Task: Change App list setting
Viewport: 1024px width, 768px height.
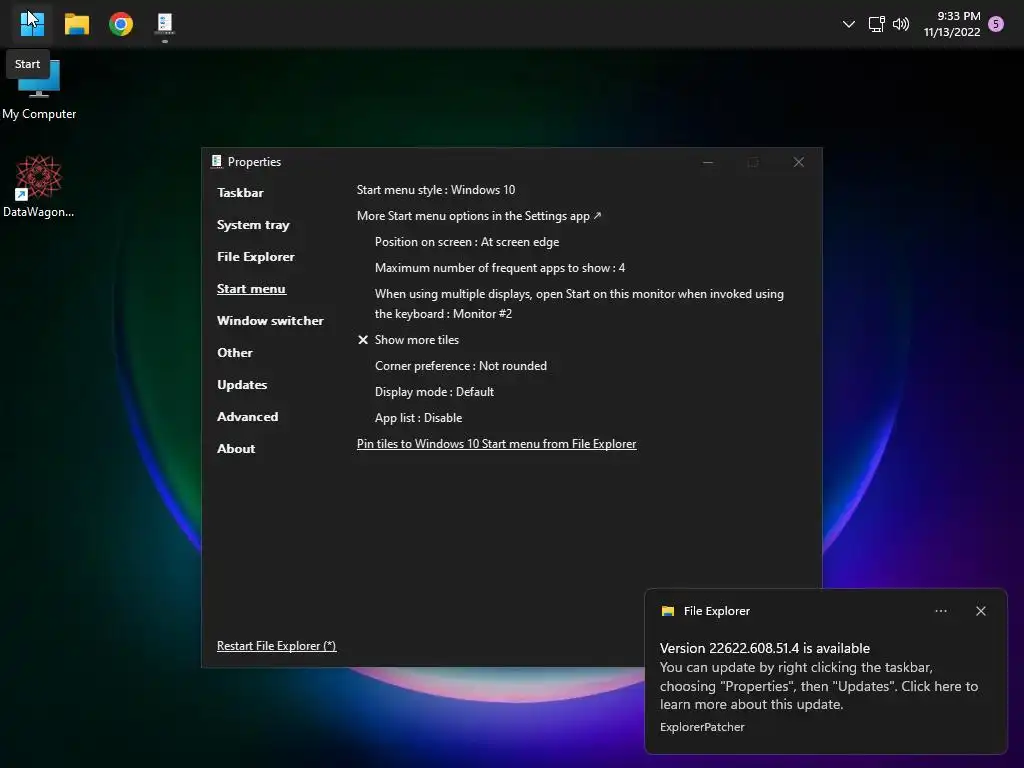Action: coord(419,418)
